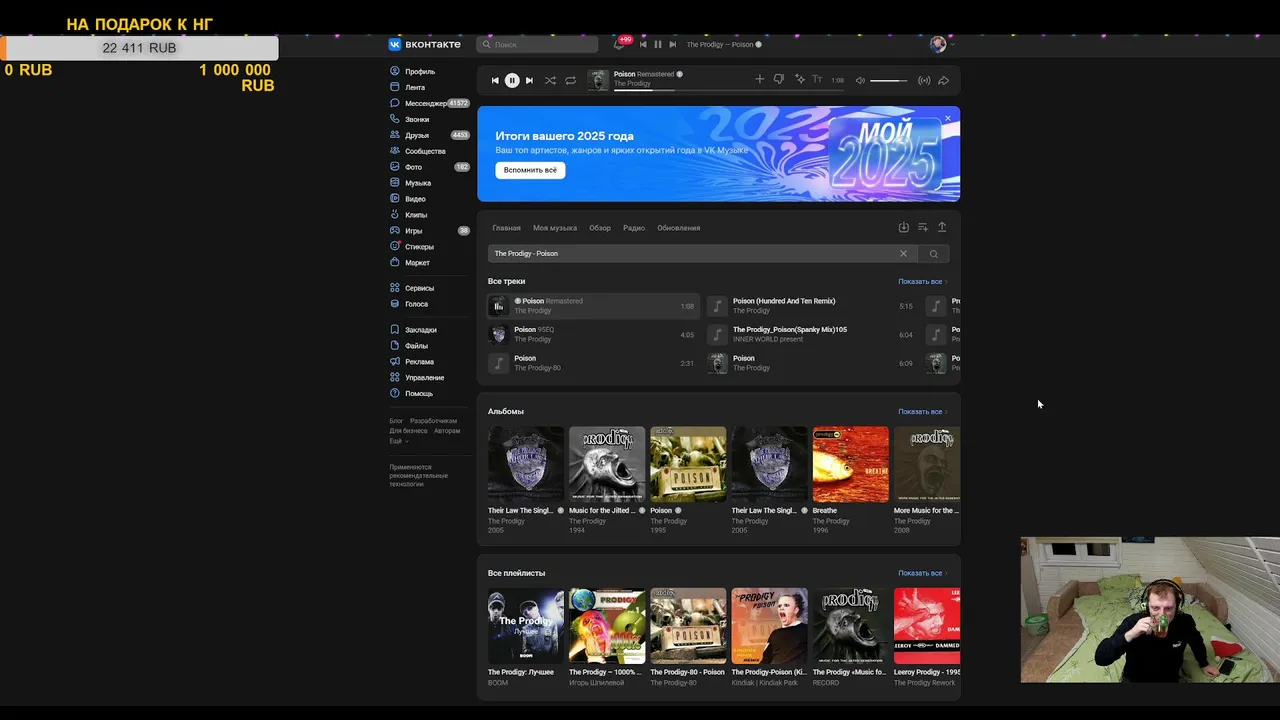Open Сервисы in sidebar
Image resolution: width=1280 pixels, height=720 pixels.
pos(412,288)
